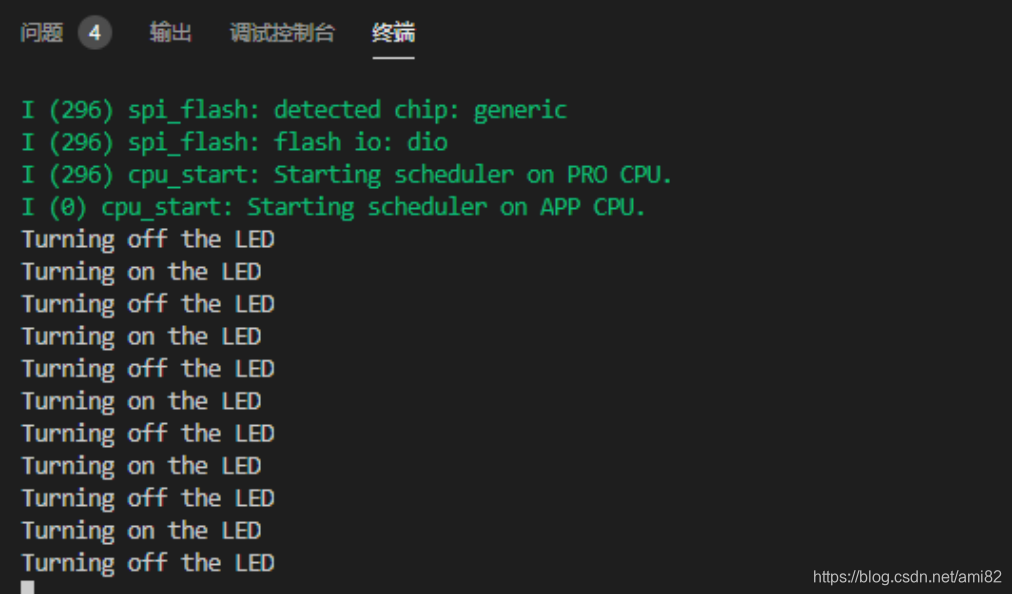Click the active 终端 (Terminal) tab
This screenshot has width=1012, height=596.
point(392,32)
